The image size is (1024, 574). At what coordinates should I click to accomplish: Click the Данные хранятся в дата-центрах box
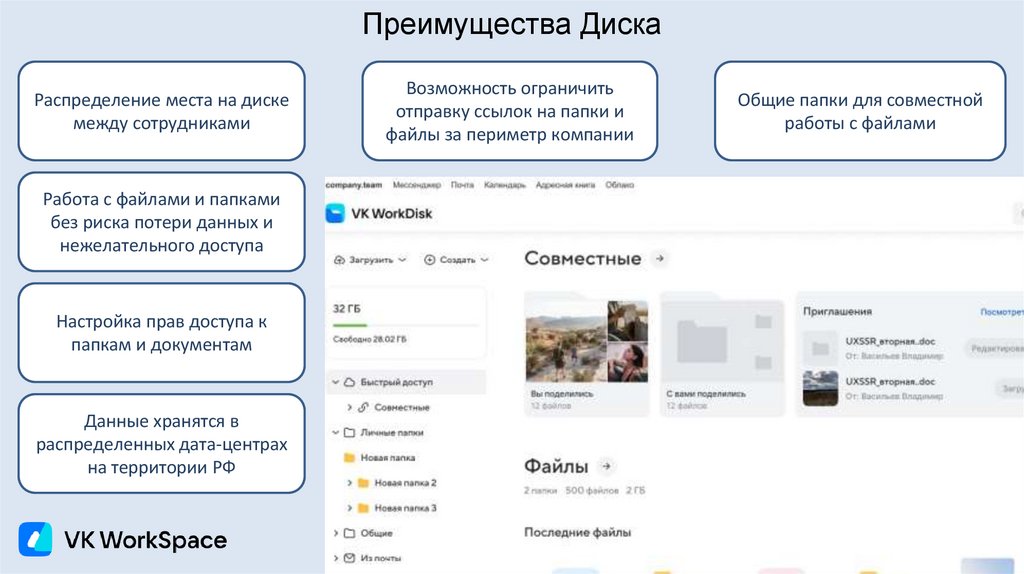161,443
